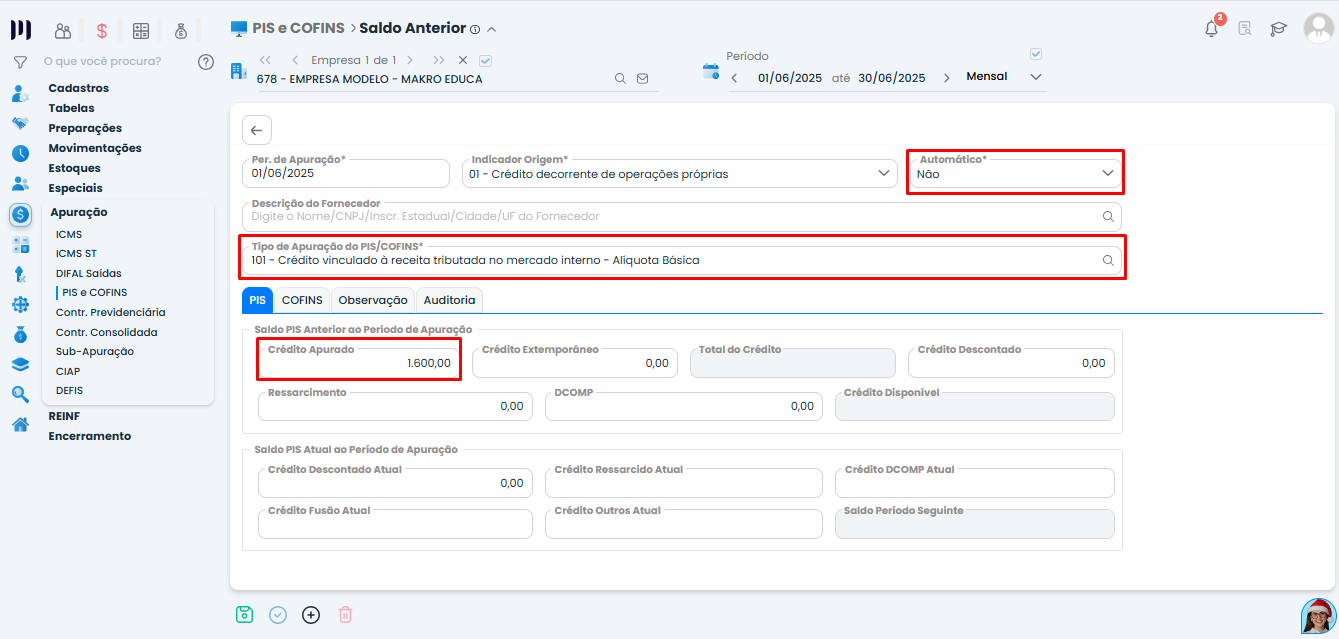Viewport: 1339px width, 639px height.
Task: Click Contr. Previdenciária in the sidebar
Action: [x=110, y=312]
